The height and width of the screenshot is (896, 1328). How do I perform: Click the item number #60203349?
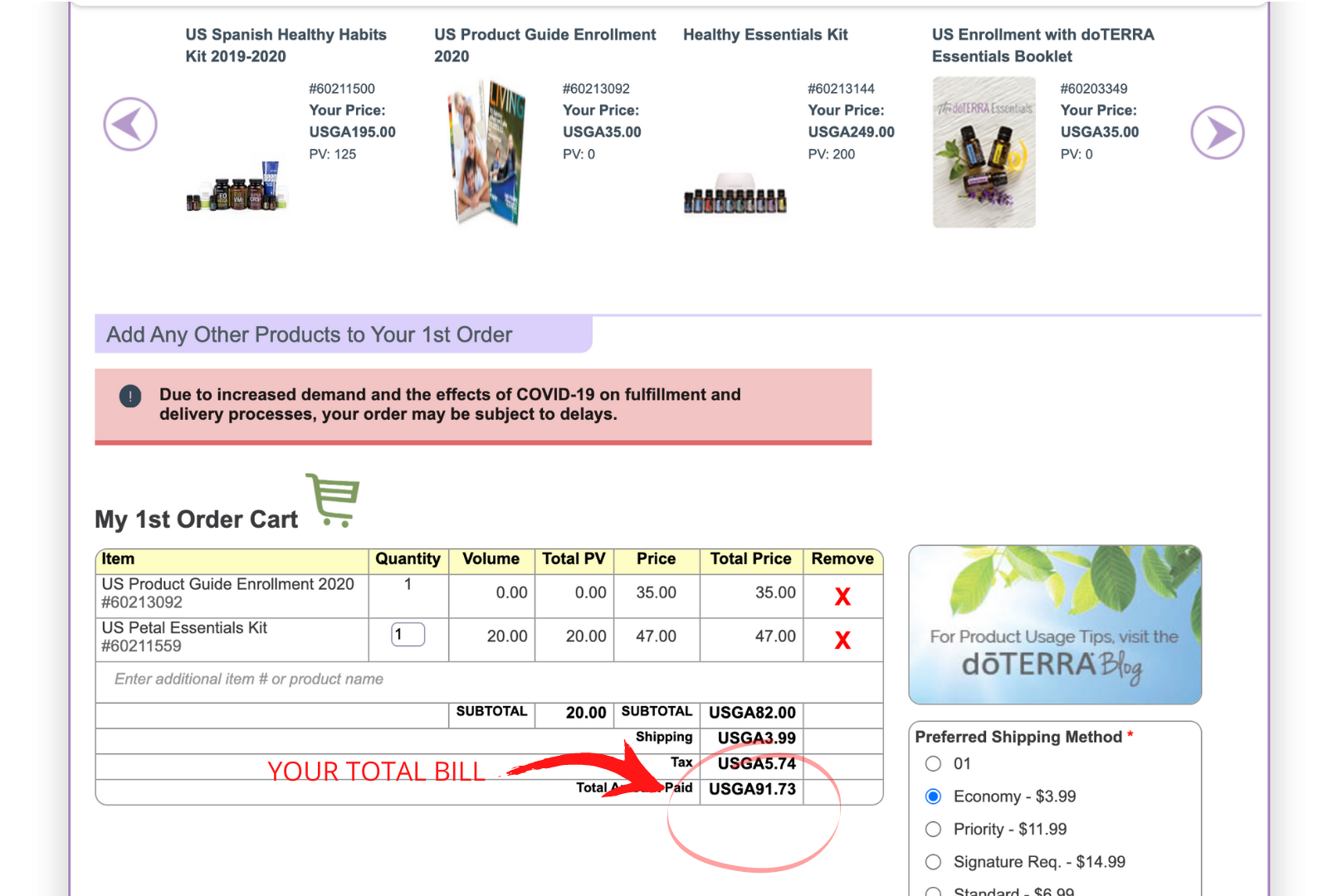pos(1094,89)
